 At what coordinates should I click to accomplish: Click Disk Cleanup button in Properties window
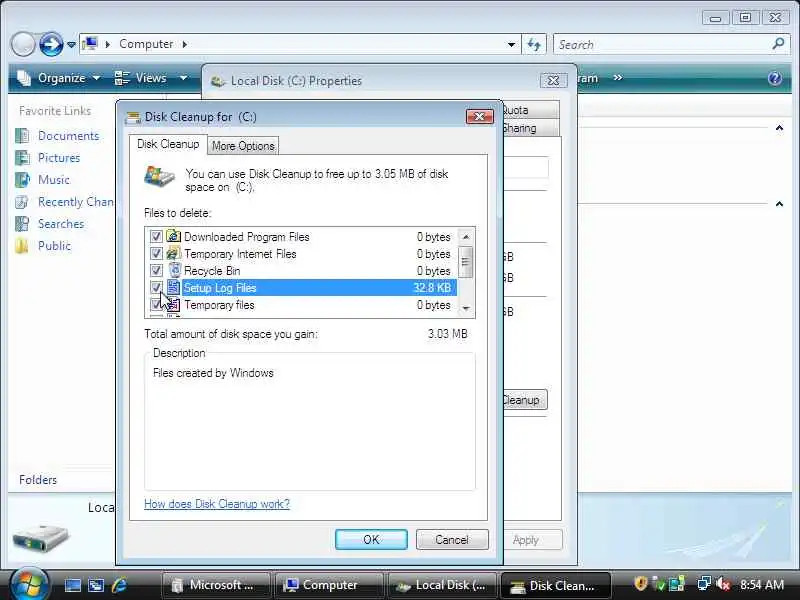tap(524, 400)
